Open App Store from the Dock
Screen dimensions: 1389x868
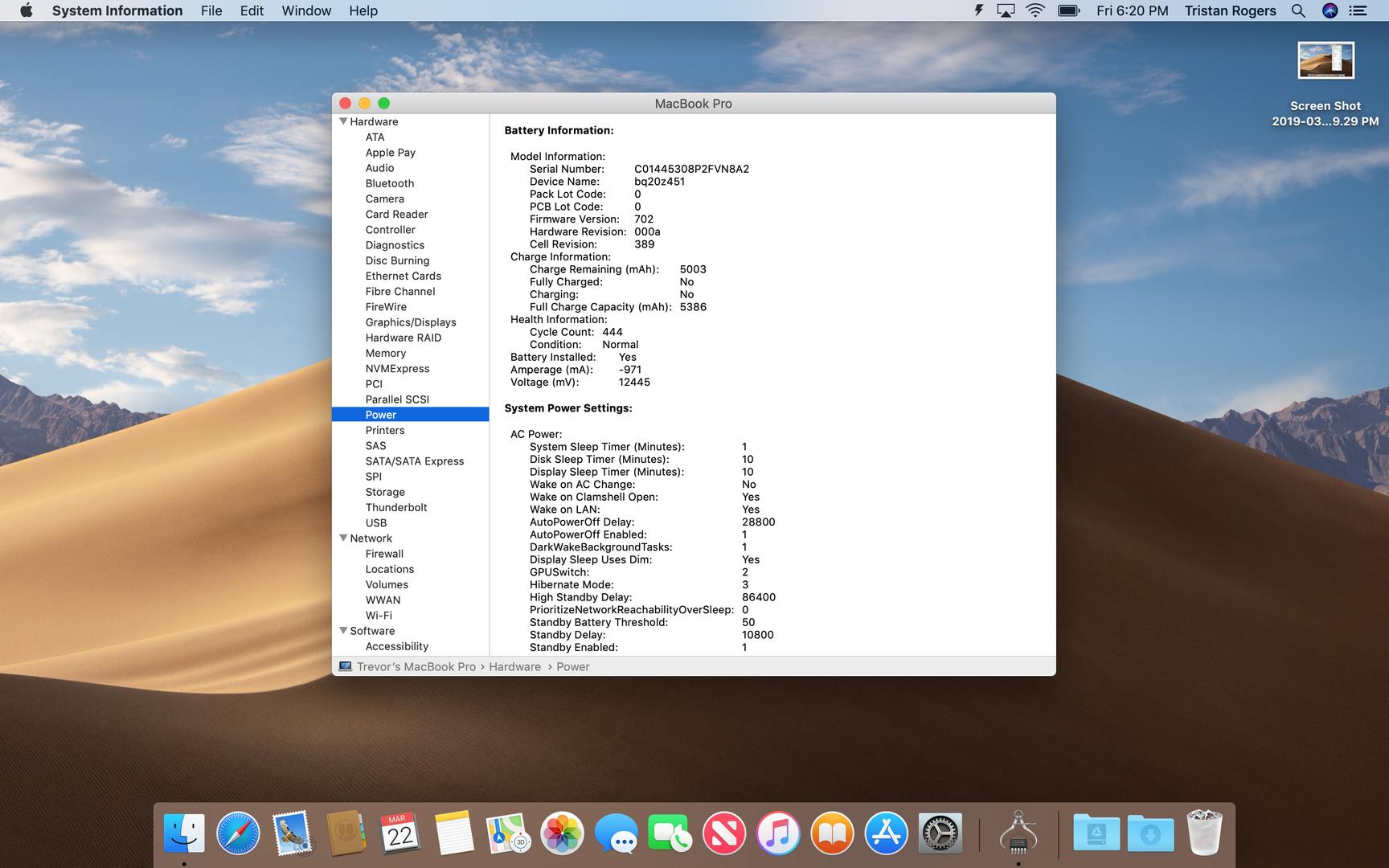click(x=886, y=833)
